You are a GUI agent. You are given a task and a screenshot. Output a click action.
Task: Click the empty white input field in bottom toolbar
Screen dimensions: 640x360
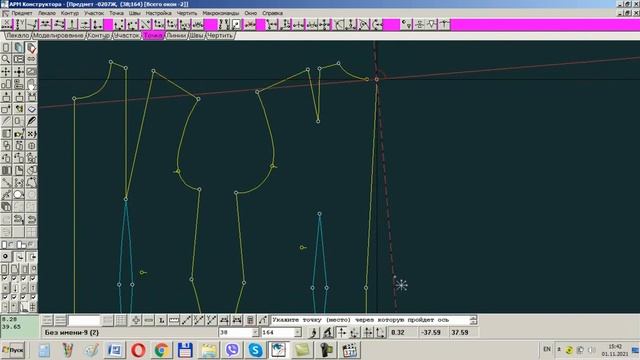[84, 320]
